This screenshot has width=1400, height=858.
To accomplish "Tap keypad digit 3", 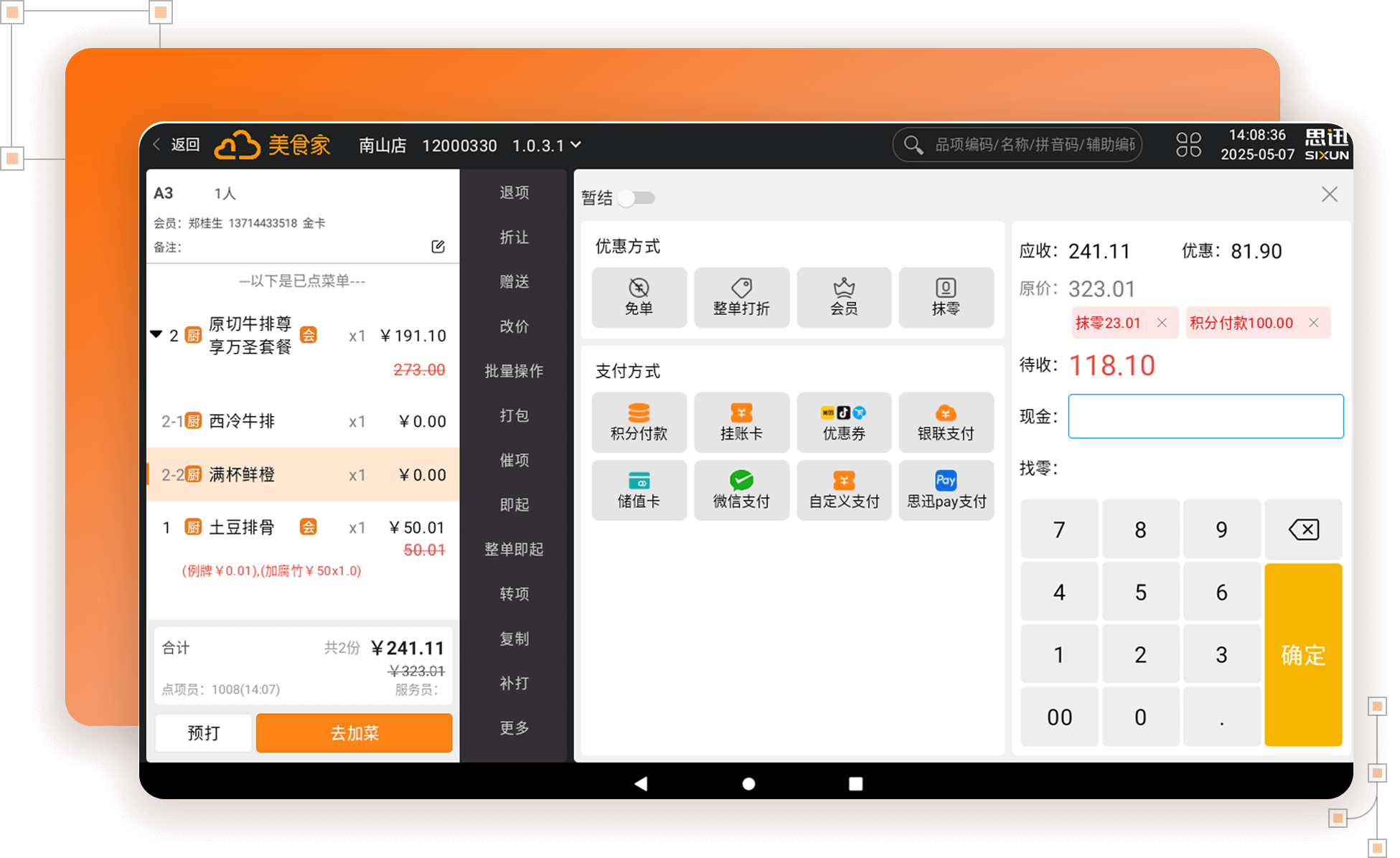I will point(1221,654).
